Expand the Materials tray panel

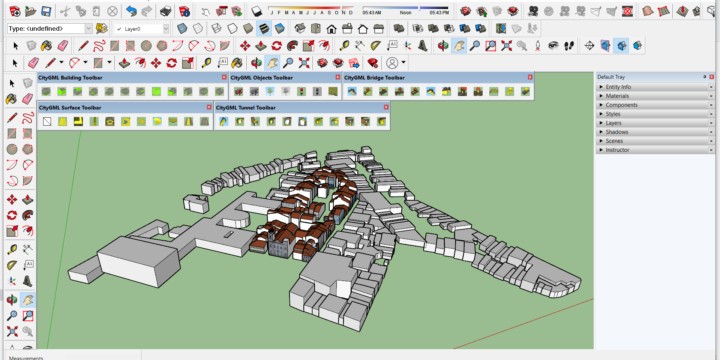click(655, 96)
